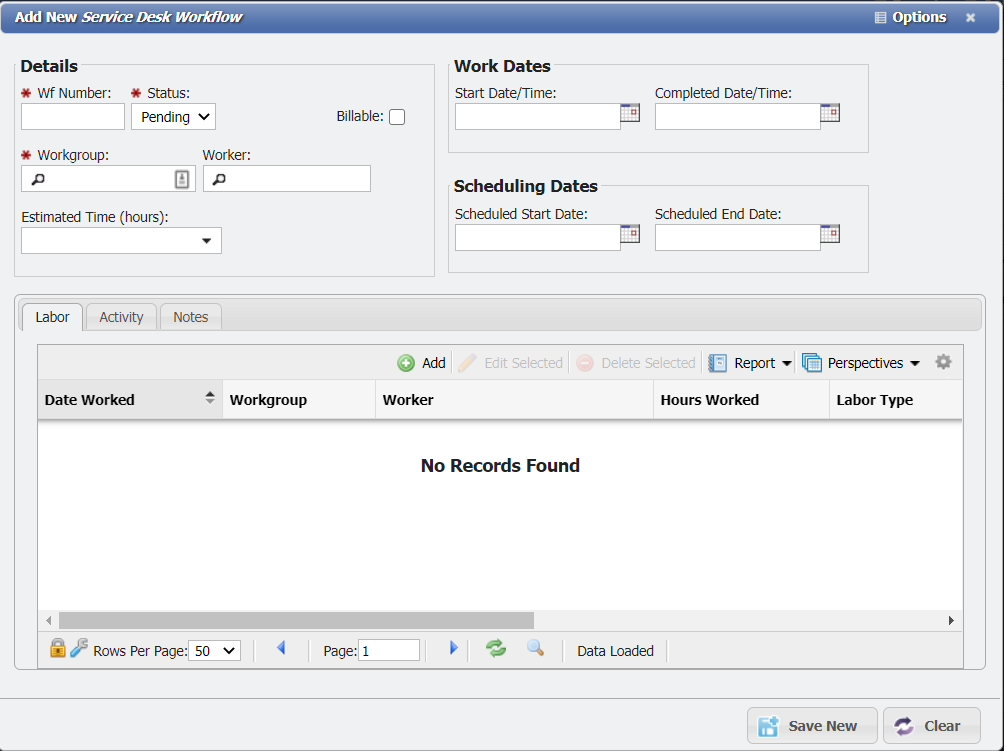The height and width of the screenshot is (751, 1004).
Task: Open the Start Date/Time calendar picker
Action: pos(630,113)
